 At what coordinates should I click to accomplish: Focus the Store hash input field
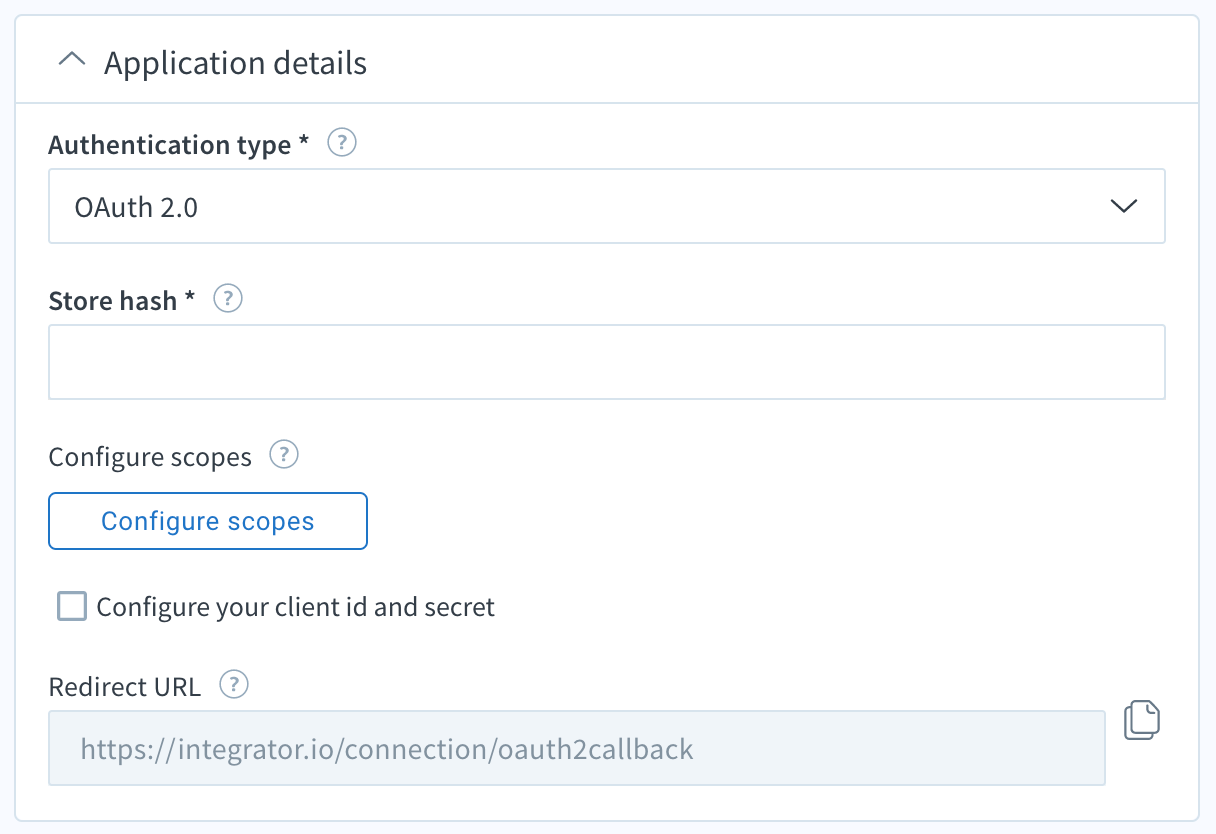pos(606,362)
